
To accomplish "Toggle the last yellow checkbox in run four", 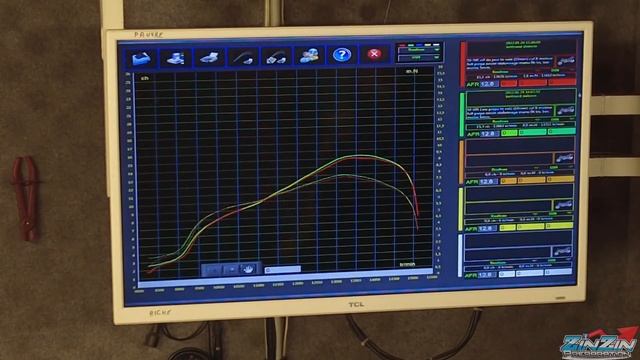I will pyautogui.click(x=559, y=226).
